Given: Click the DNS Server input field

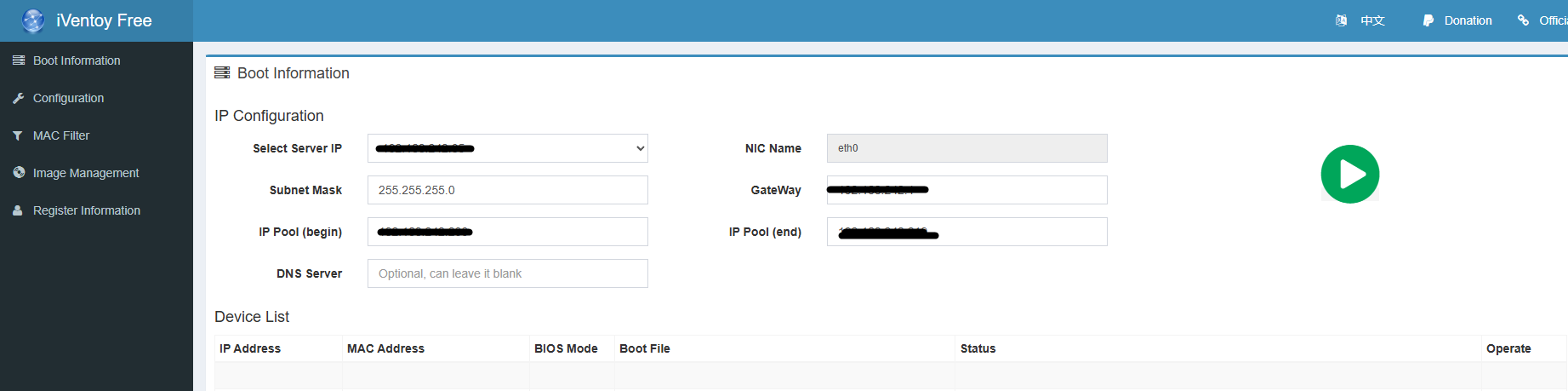Looking at the screenshot, I should coord(507,273).
